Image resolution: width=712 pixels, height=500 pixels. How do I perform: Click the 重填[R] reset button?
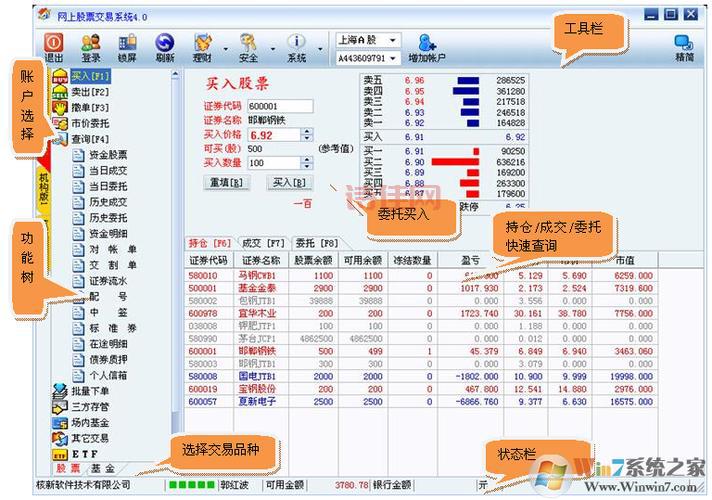(226, 183)
